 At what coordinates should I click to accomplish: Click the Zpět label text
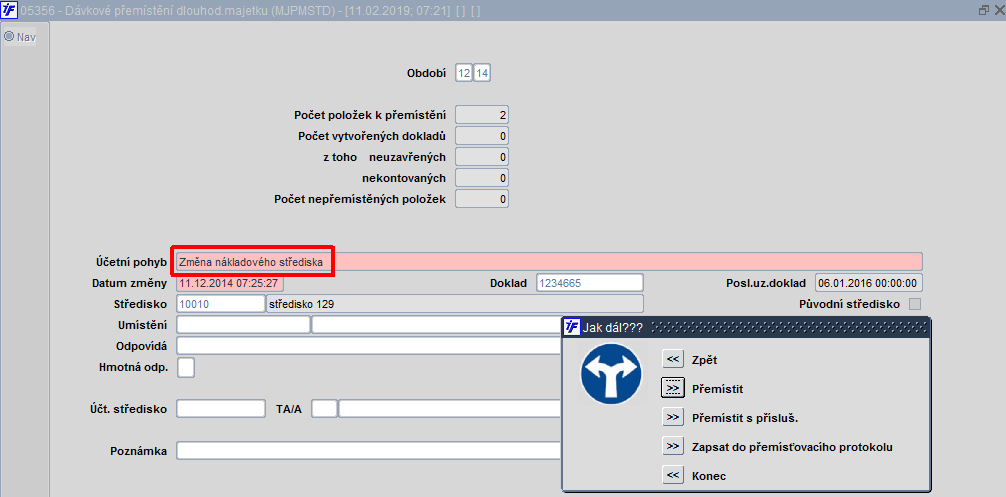[704, 360]
